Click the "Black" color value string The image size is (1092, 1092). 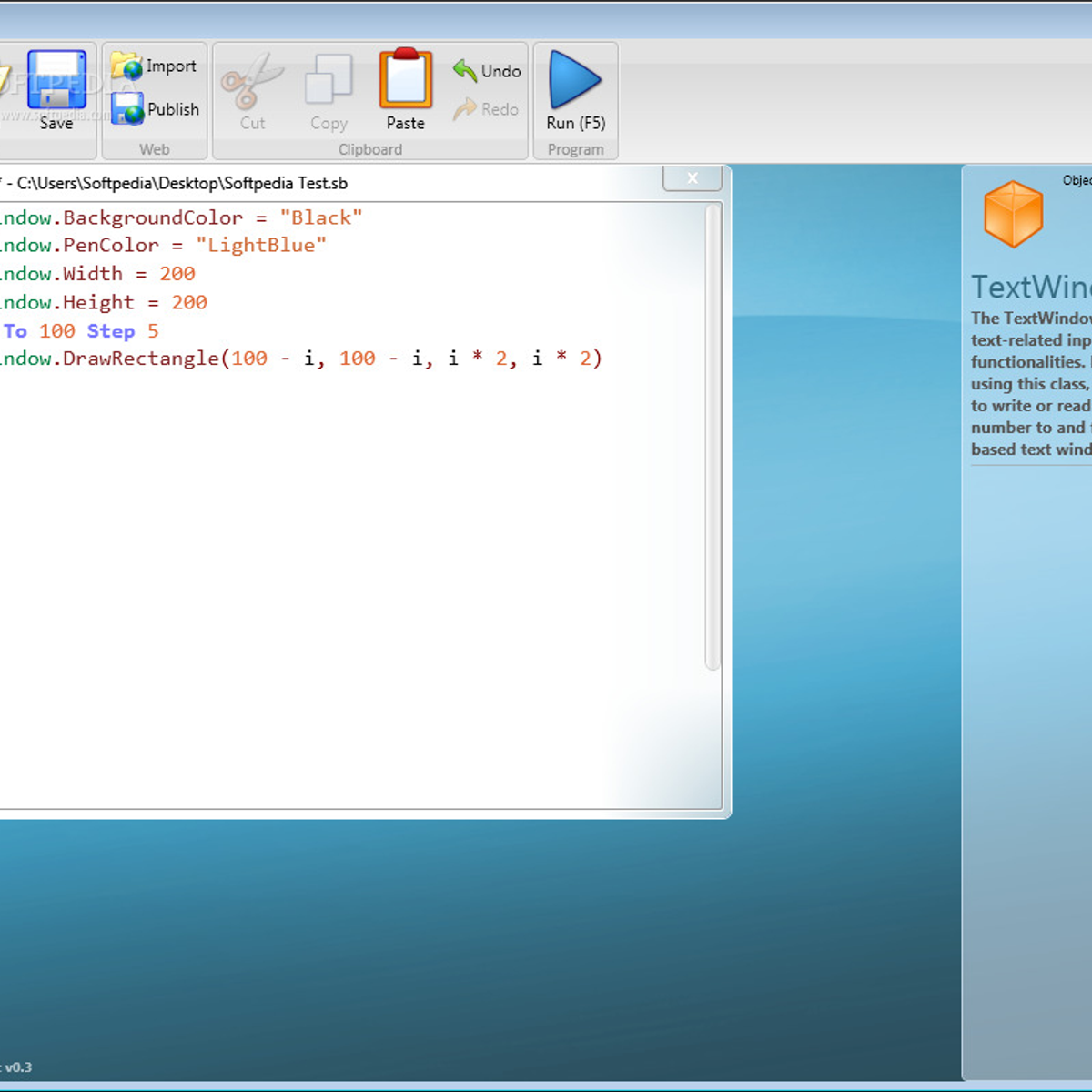click(x=320, y=217)
